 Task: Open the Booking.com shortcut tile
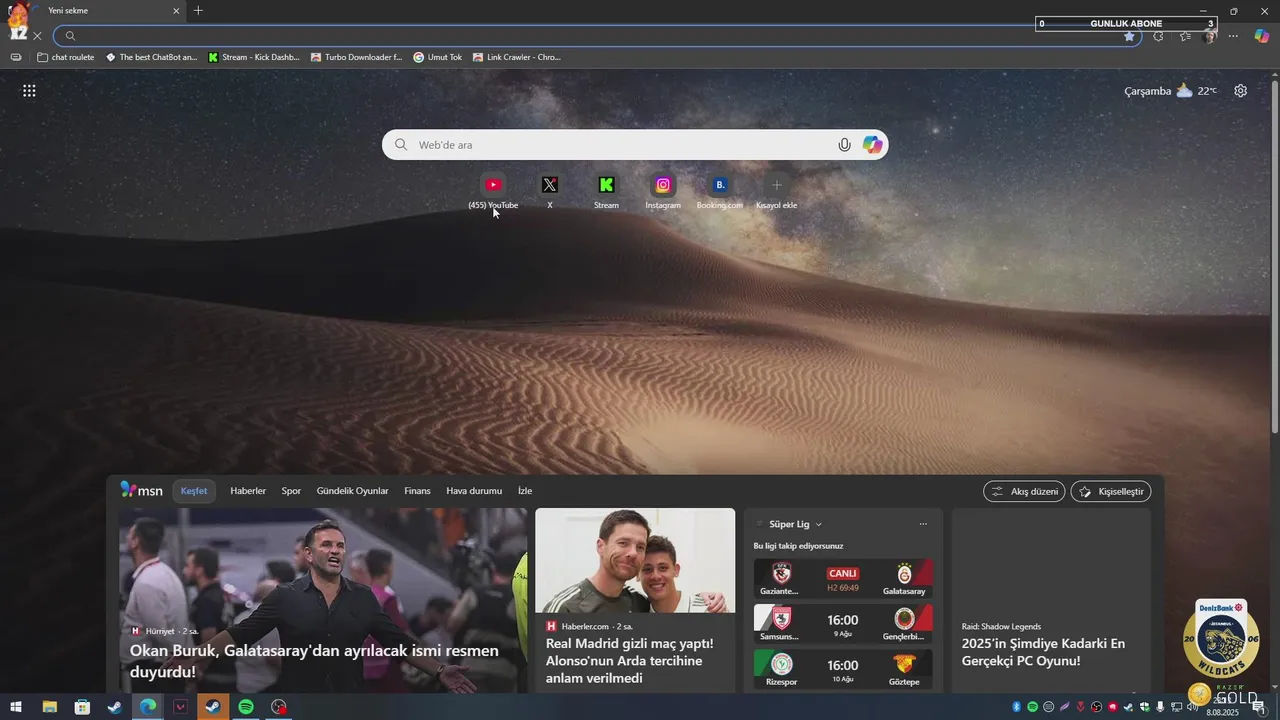720,190
